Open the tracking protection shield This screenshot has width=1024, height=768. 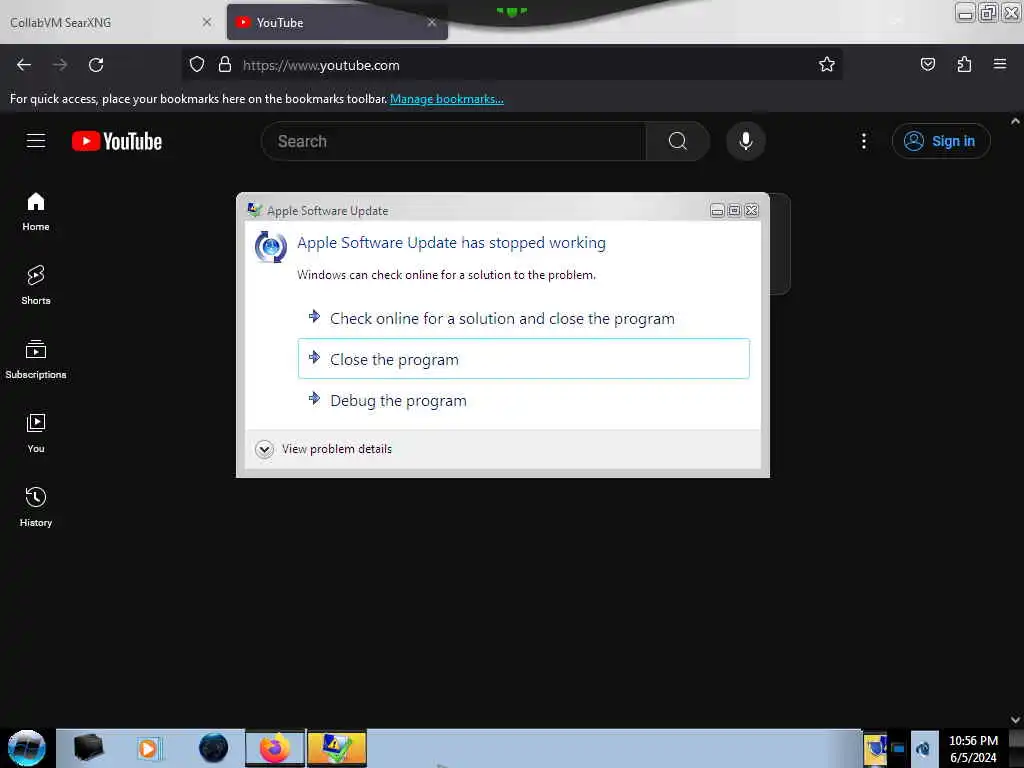point(197,65)
